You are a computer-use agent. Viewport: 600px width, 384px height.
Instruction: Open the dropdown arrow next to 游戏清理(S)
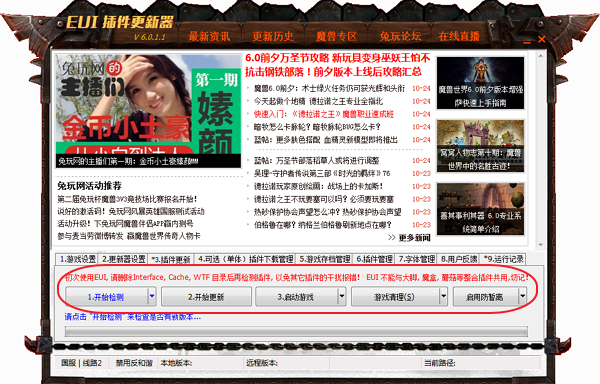443,296
